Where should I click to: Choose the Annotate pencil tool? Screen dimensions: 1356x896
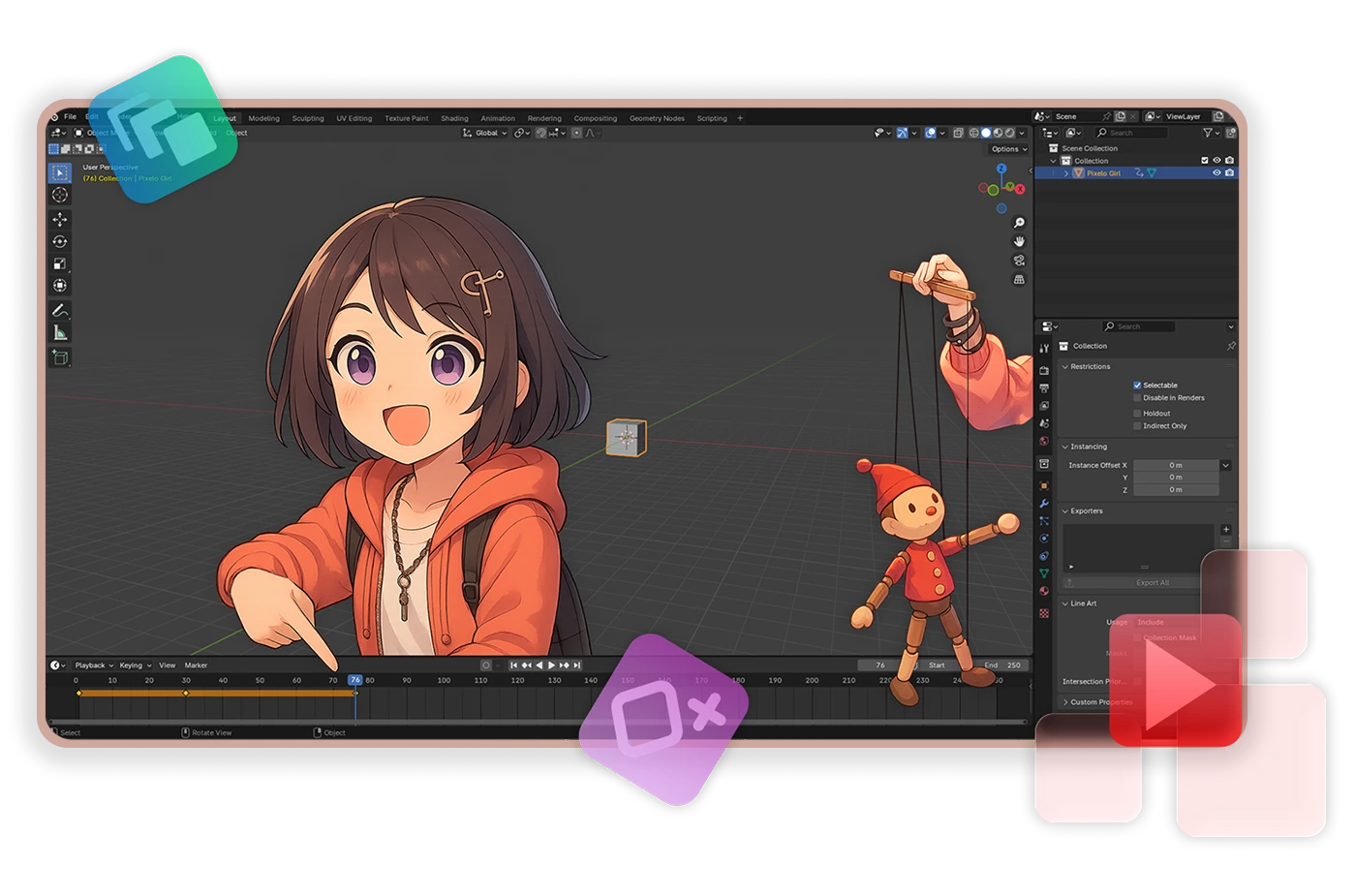pyautogui.click(x=60, y=311)
